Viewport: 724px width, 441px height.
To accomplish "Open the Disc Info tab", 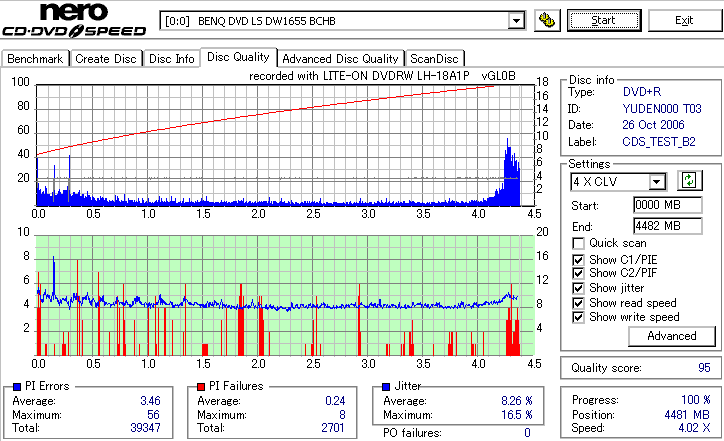I will (x=171, y=59).
